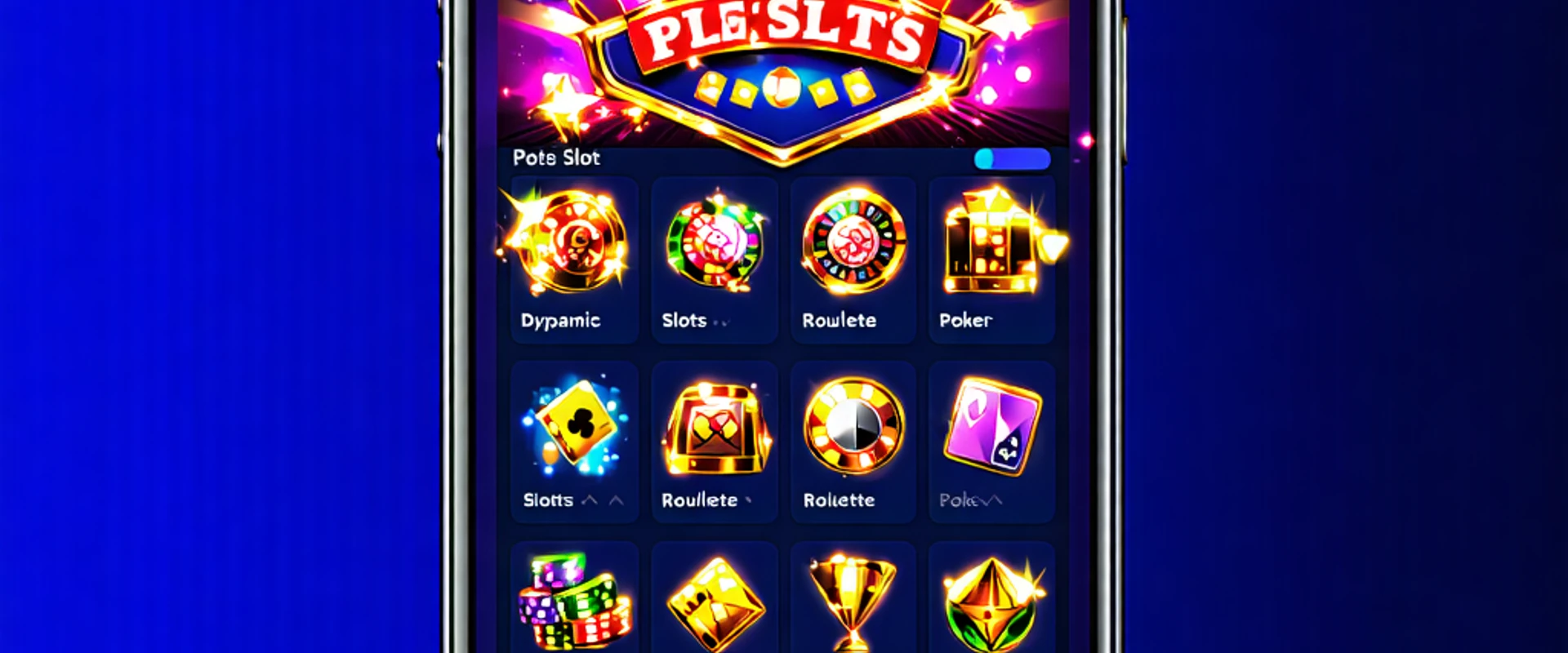
Task: Launch the Slots green wheel icon
Action: coord(715,242)
